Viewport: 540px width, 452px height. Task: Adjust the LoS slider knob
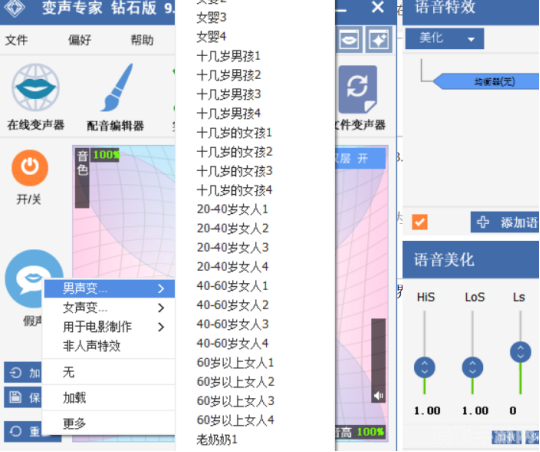(x=472, y=367)
